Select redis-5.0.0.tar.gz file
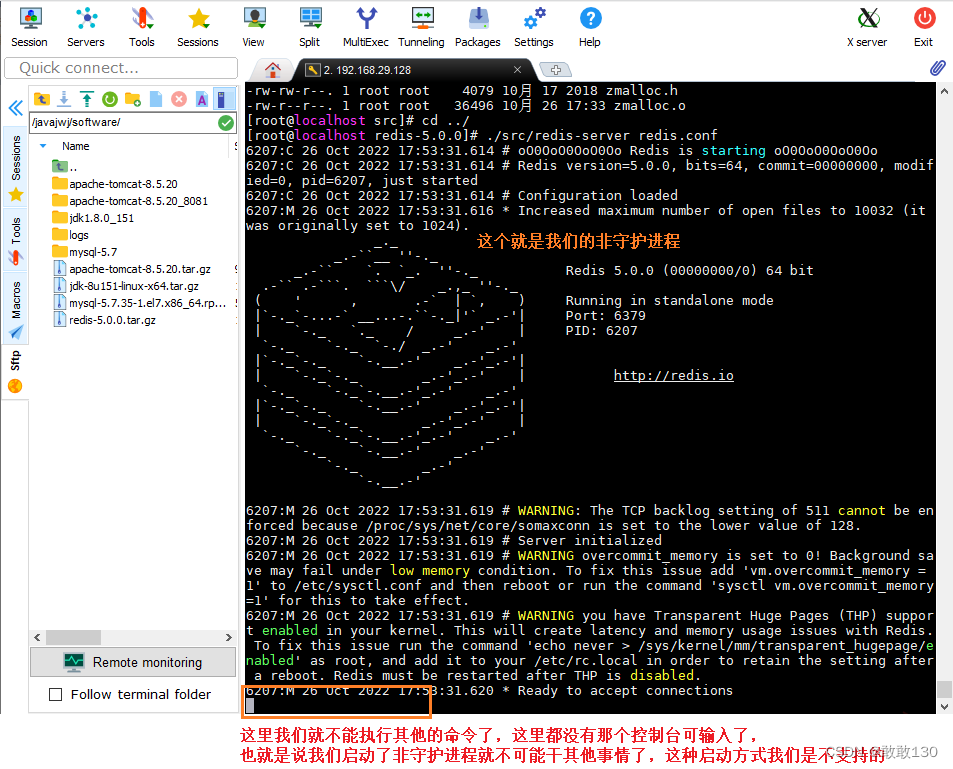This screenshot has width=953, height=769. click(x=112, y=320)
